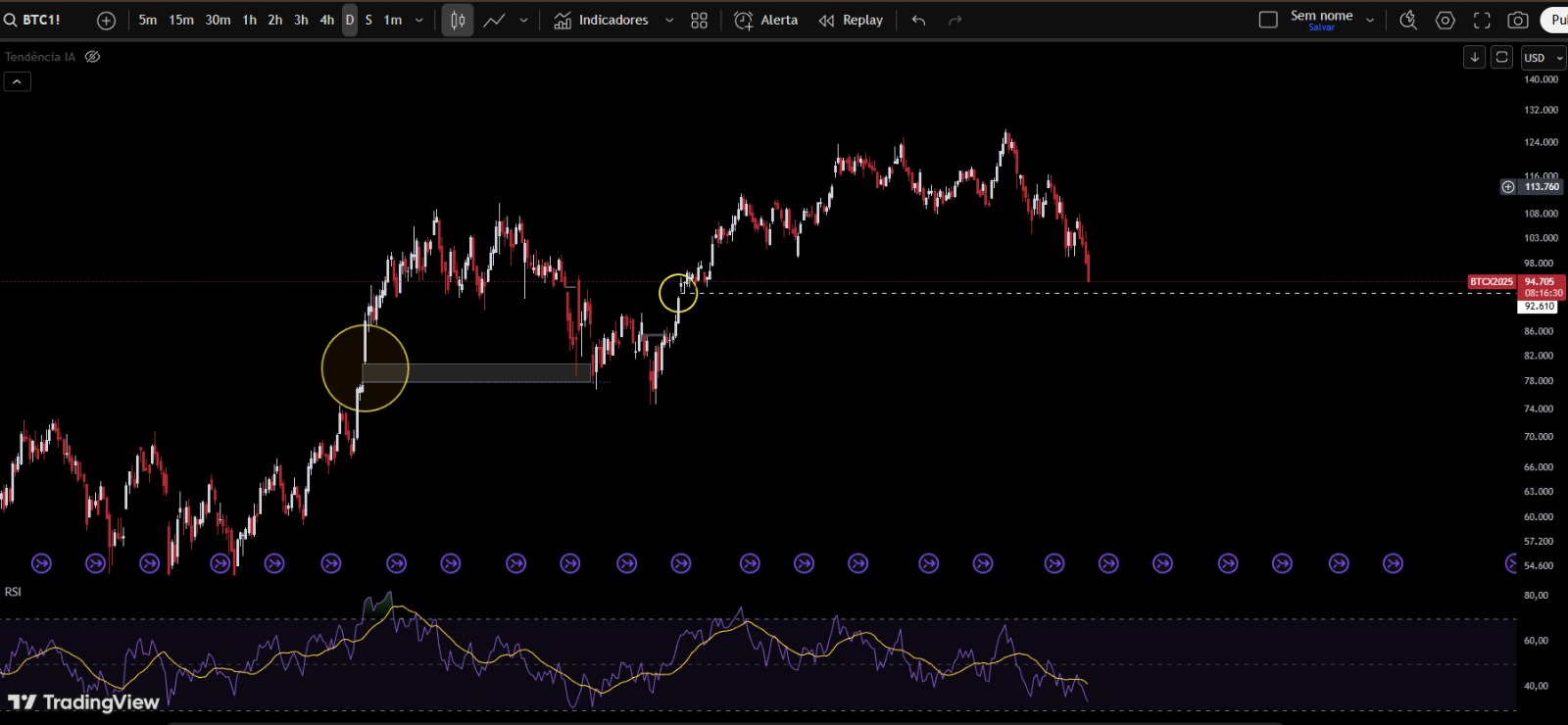Switch to the line chart style icon
This screenshot has width=1568, height=725.
(x=495, y=21)
